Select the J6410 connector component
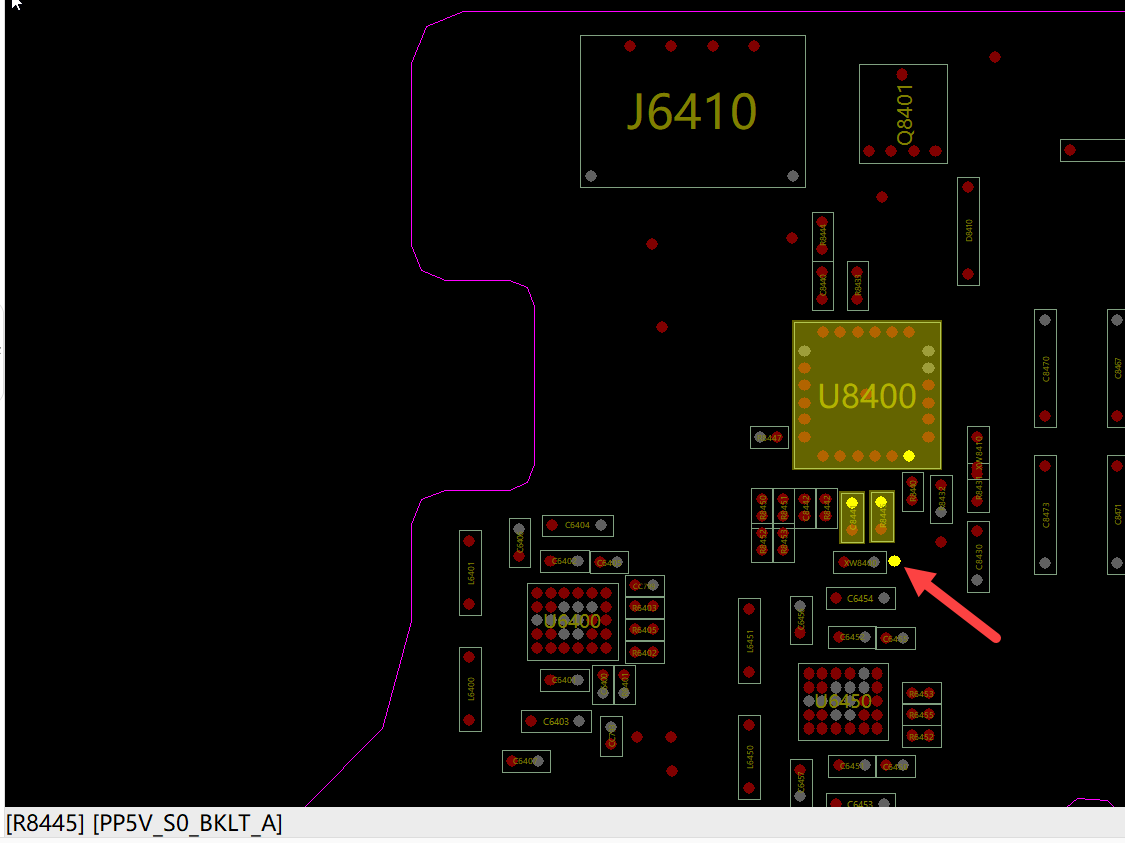 coord(692,111)
